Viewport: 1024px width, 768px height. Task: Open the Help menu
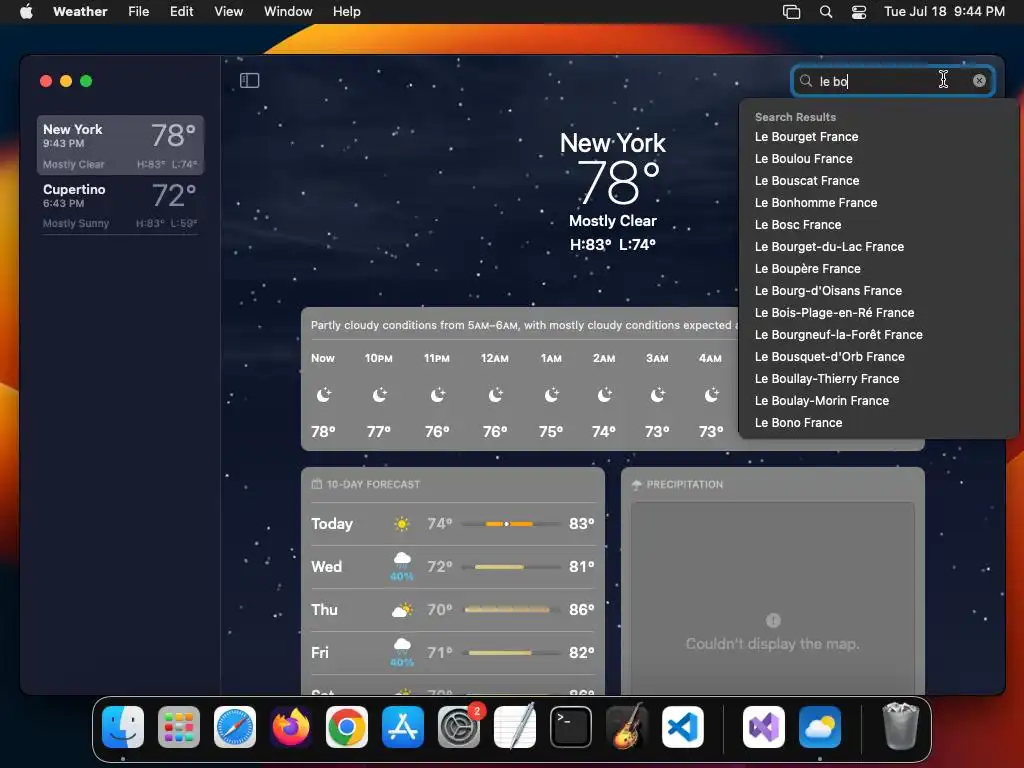[x=346, y=12]
